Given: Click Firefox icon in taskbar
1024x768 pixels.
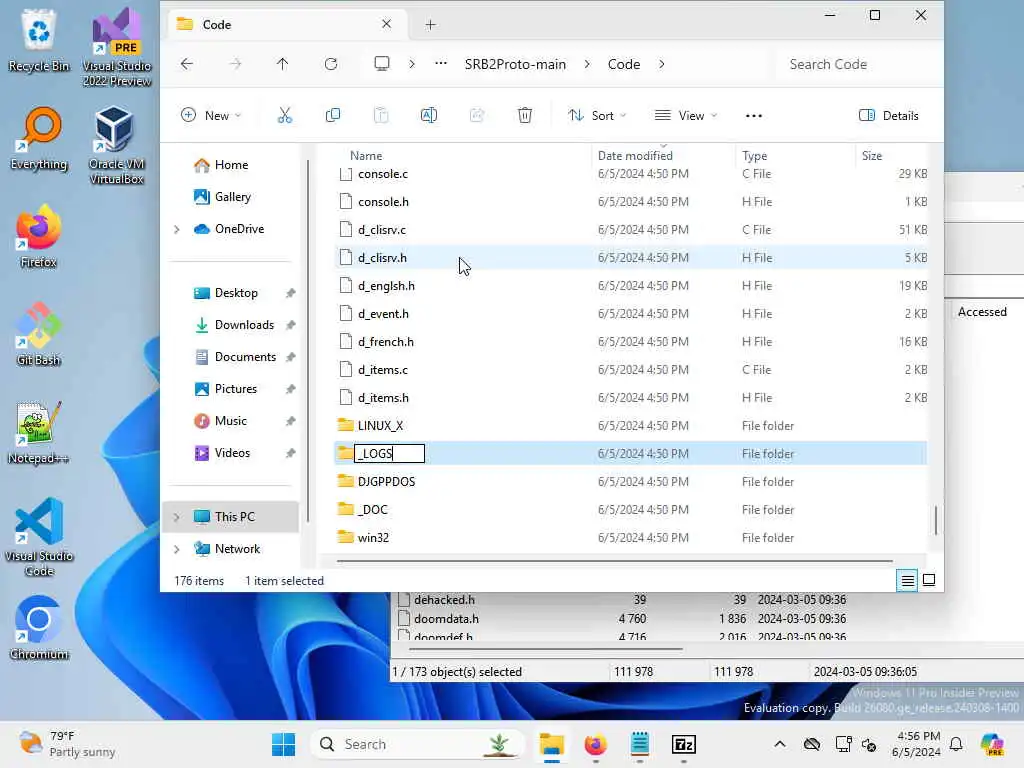Looking at the screenshot, I should (x=595, y=744).
